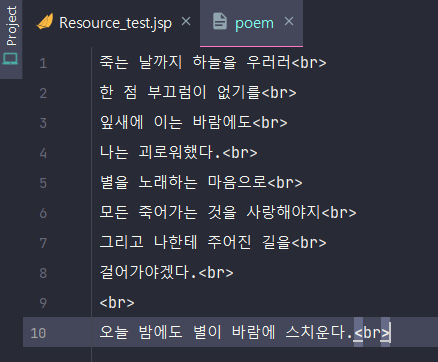
Task: Click the JSP file icon on Resource_test.jsp tab
Action: [45, 22]
